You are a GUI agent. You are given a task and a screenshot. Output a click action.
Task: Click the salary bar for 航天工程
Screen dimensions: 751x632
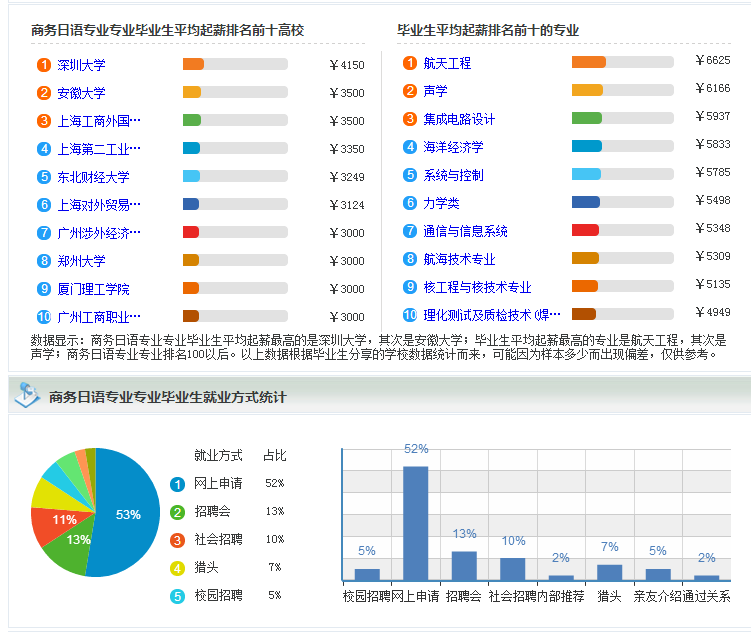coord(623,62)
